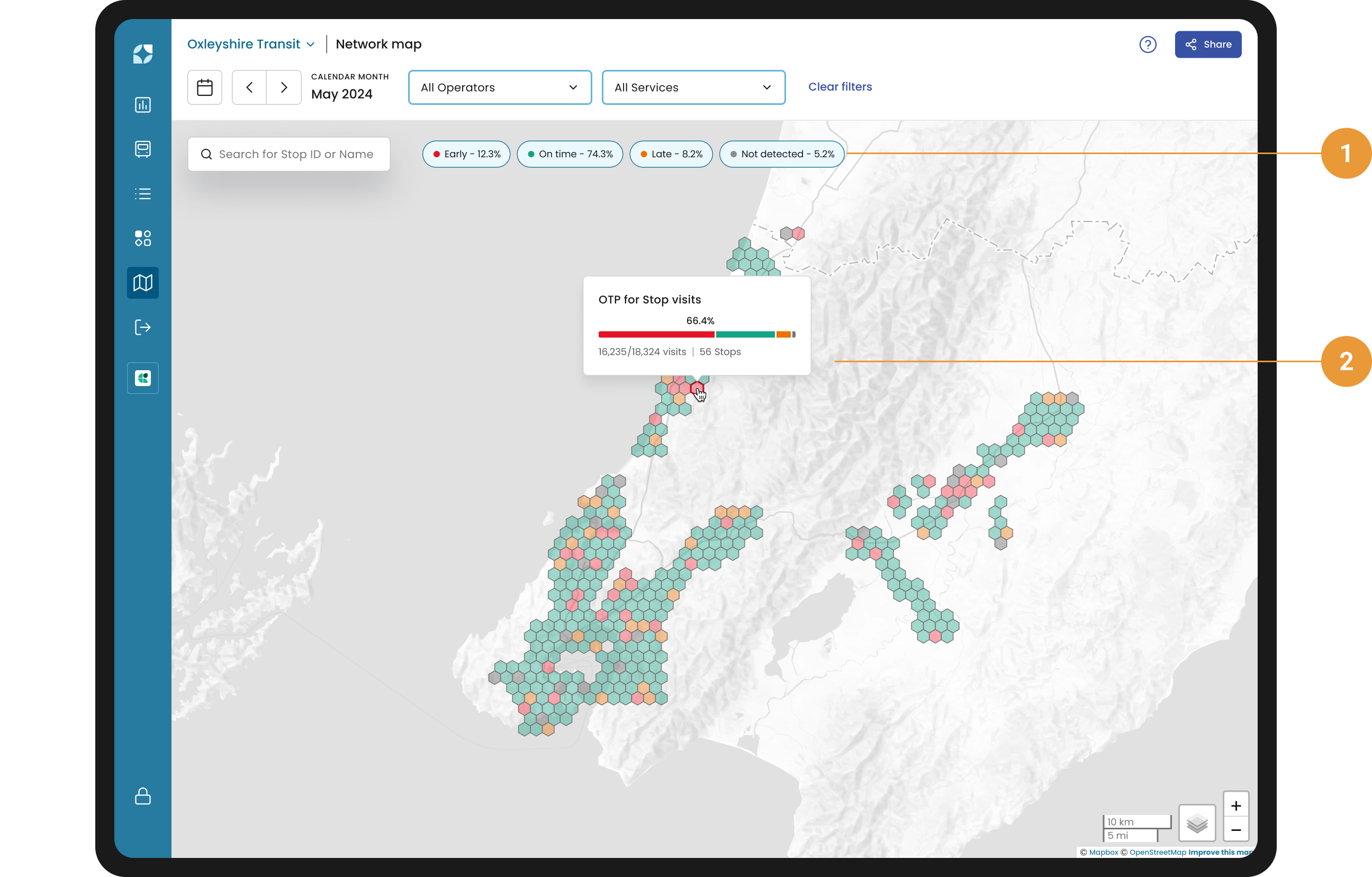This screenshot has height=877, width=1372.
Task: Click the Network map page title
Action: tap(378, 44)
